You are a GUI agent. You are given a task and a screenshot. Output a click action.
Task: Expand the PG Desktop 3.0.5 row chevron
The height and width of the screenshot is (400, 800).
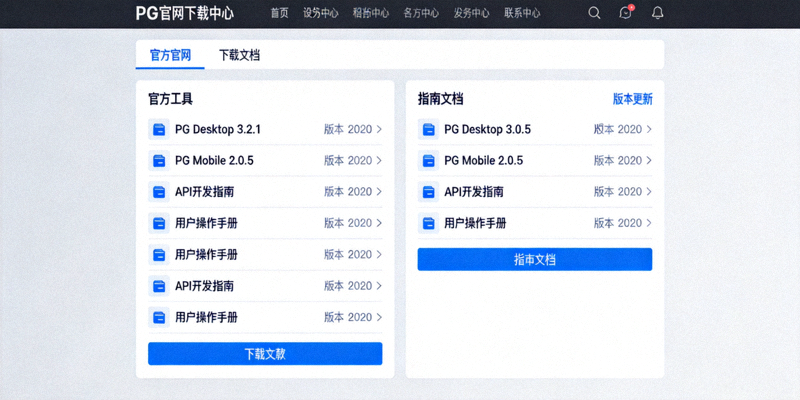[x=648, y=130]
